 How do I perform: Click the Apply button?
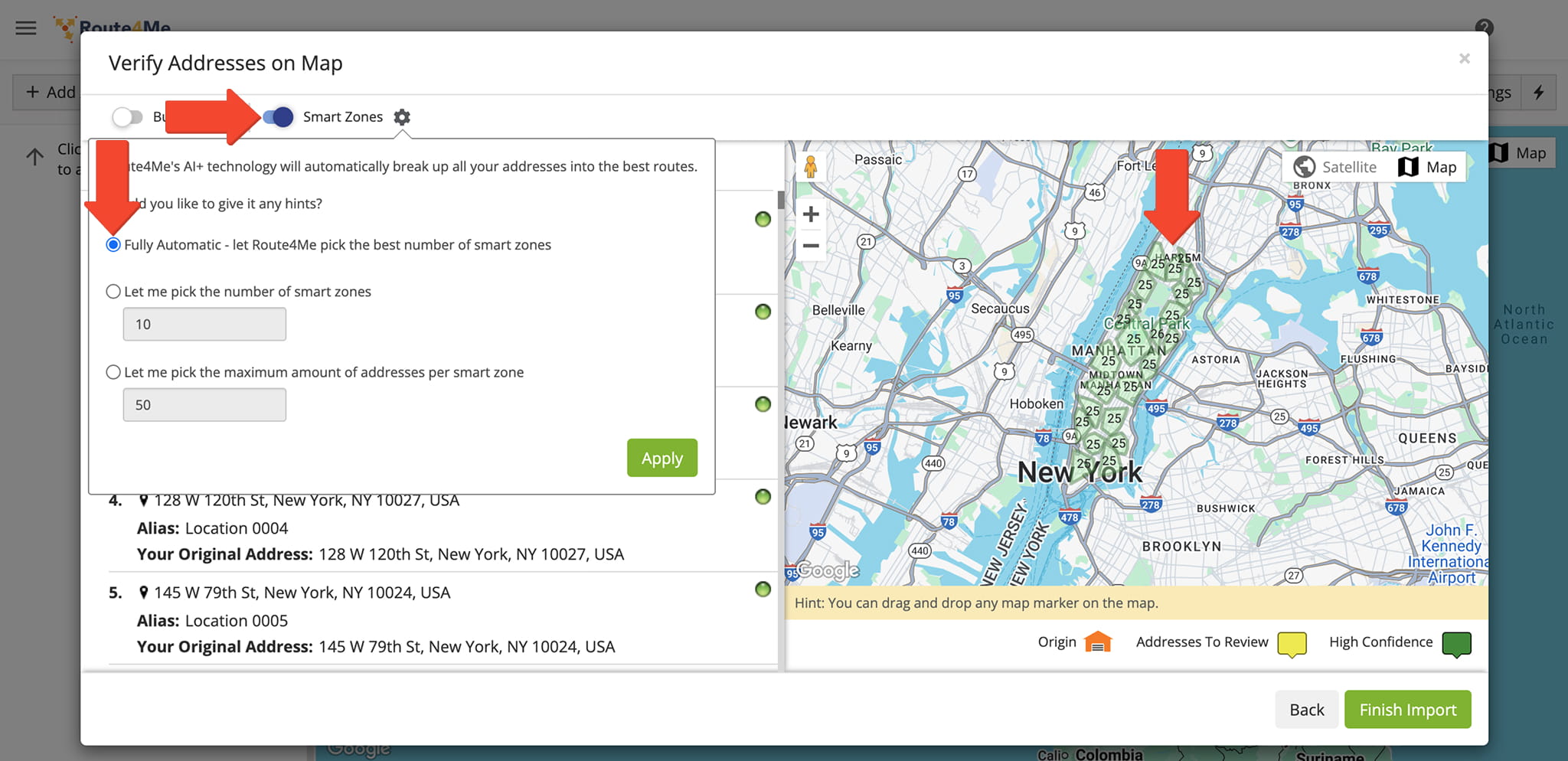[x=661, y=458]
